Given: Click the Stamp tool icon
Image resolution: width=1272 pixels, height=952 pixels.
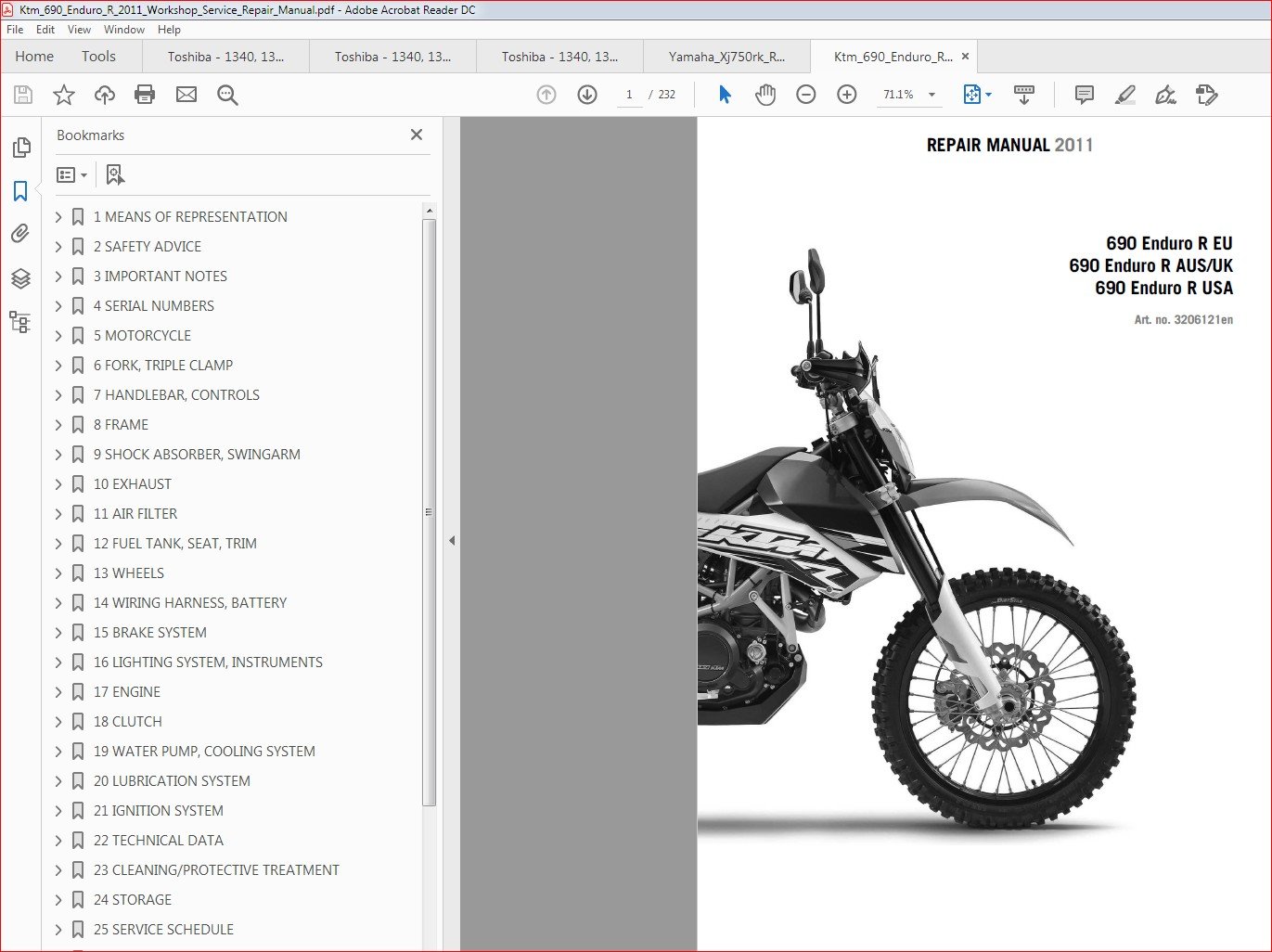Looking at the screenshot, I should (1207, 95).
